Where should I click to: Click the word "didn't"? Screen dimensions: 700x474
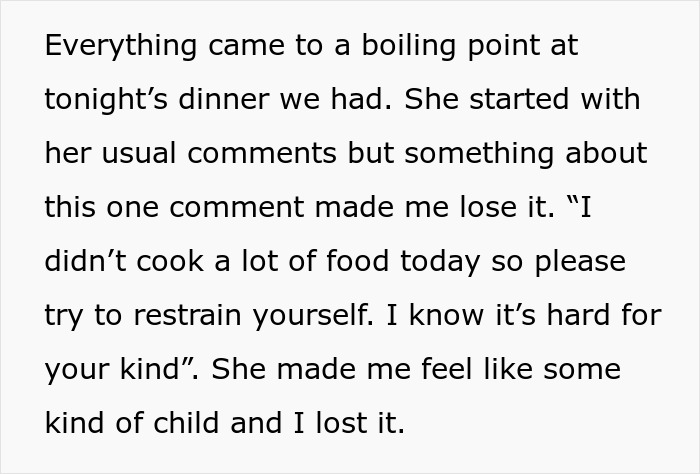(82, 262)
